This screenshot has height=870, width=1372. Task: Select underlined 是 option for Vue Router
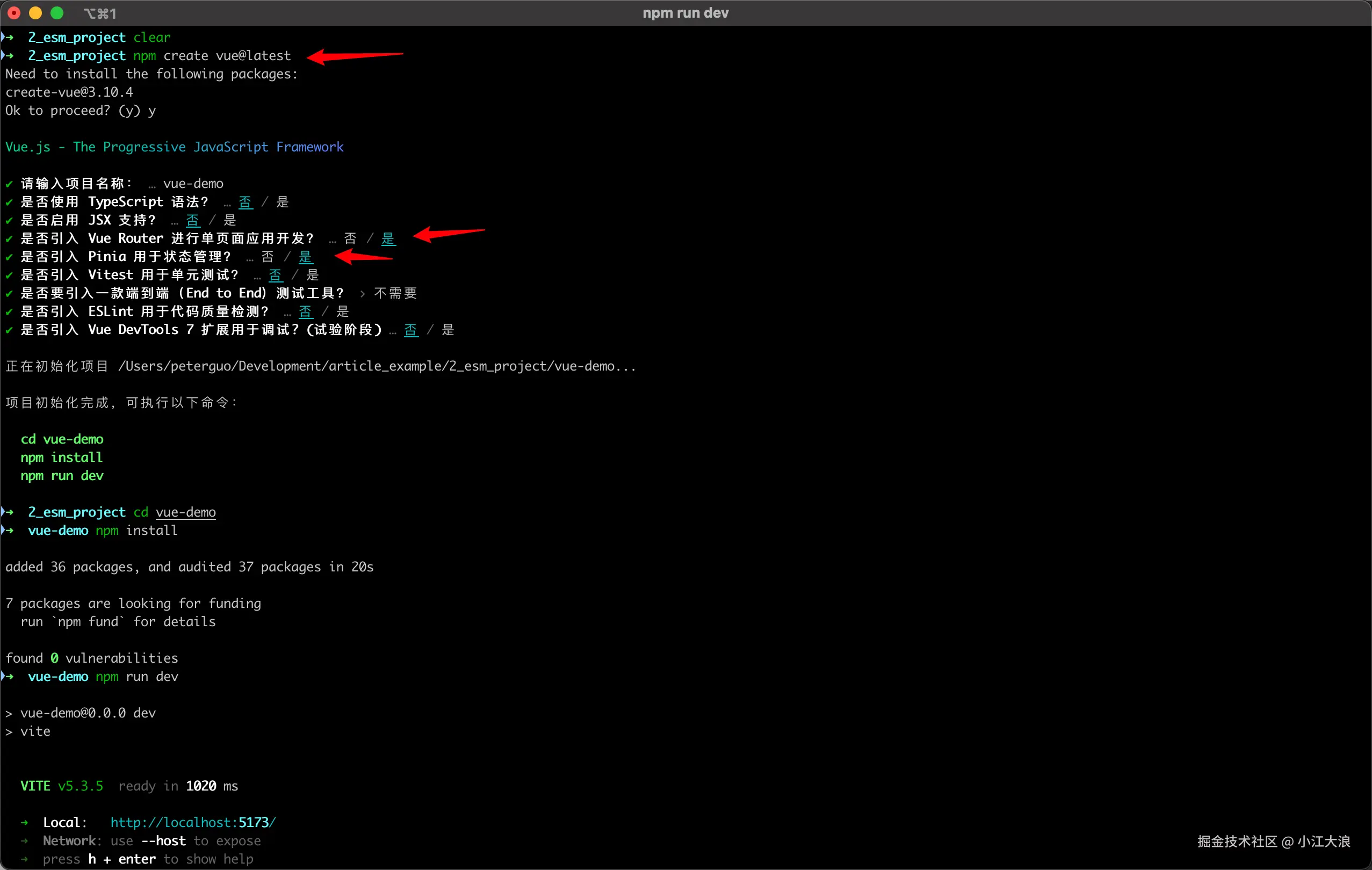(388, 238)
